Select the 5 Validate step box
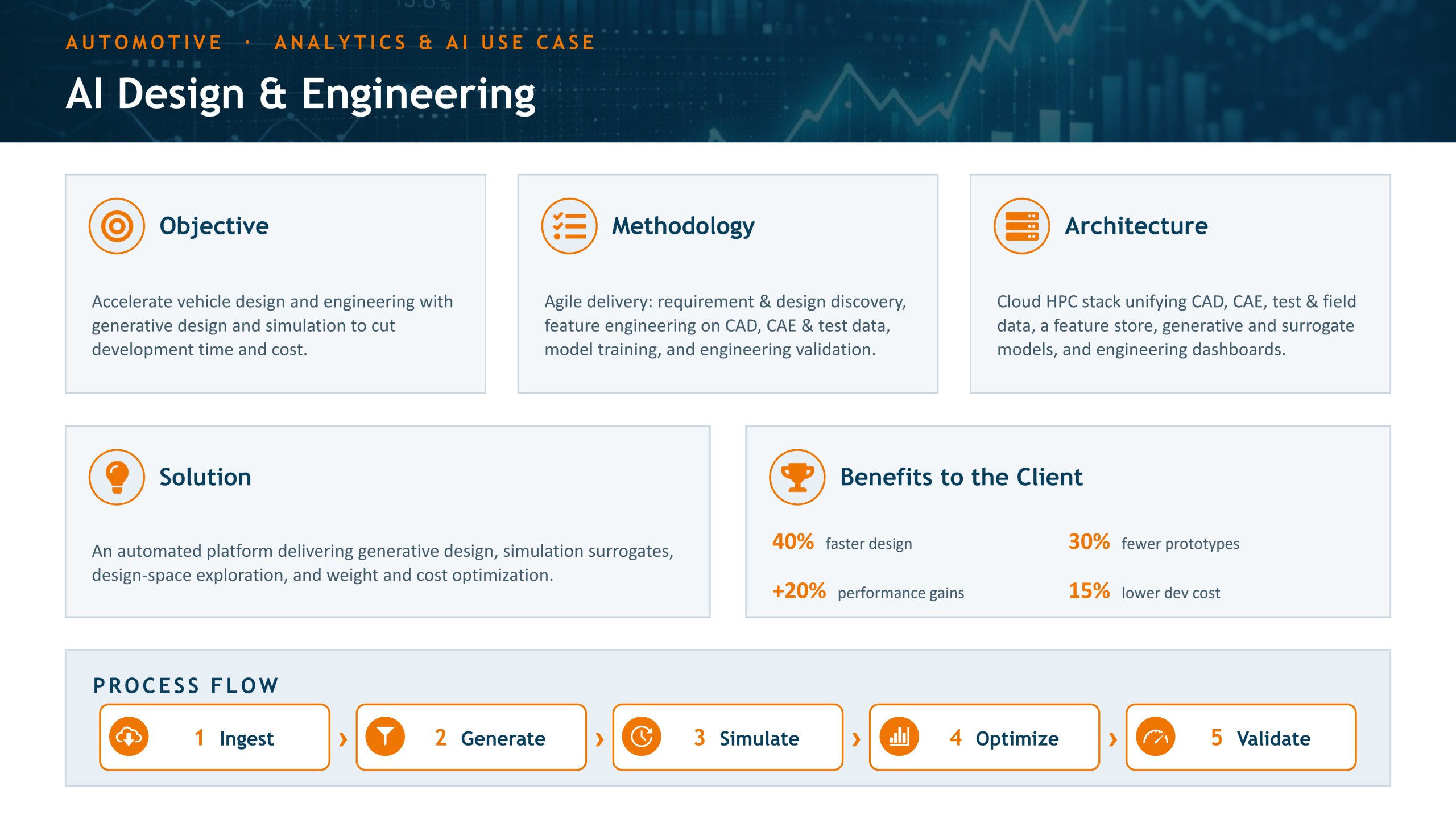Image resolution: width=1456 pixels, height=819 pixels. click(1241, 737)
